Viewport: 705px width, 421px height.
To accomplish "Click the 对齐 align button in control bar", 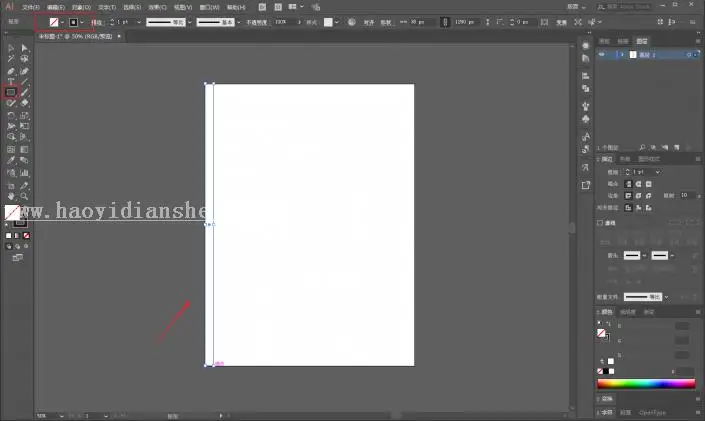I will [369, 22].
